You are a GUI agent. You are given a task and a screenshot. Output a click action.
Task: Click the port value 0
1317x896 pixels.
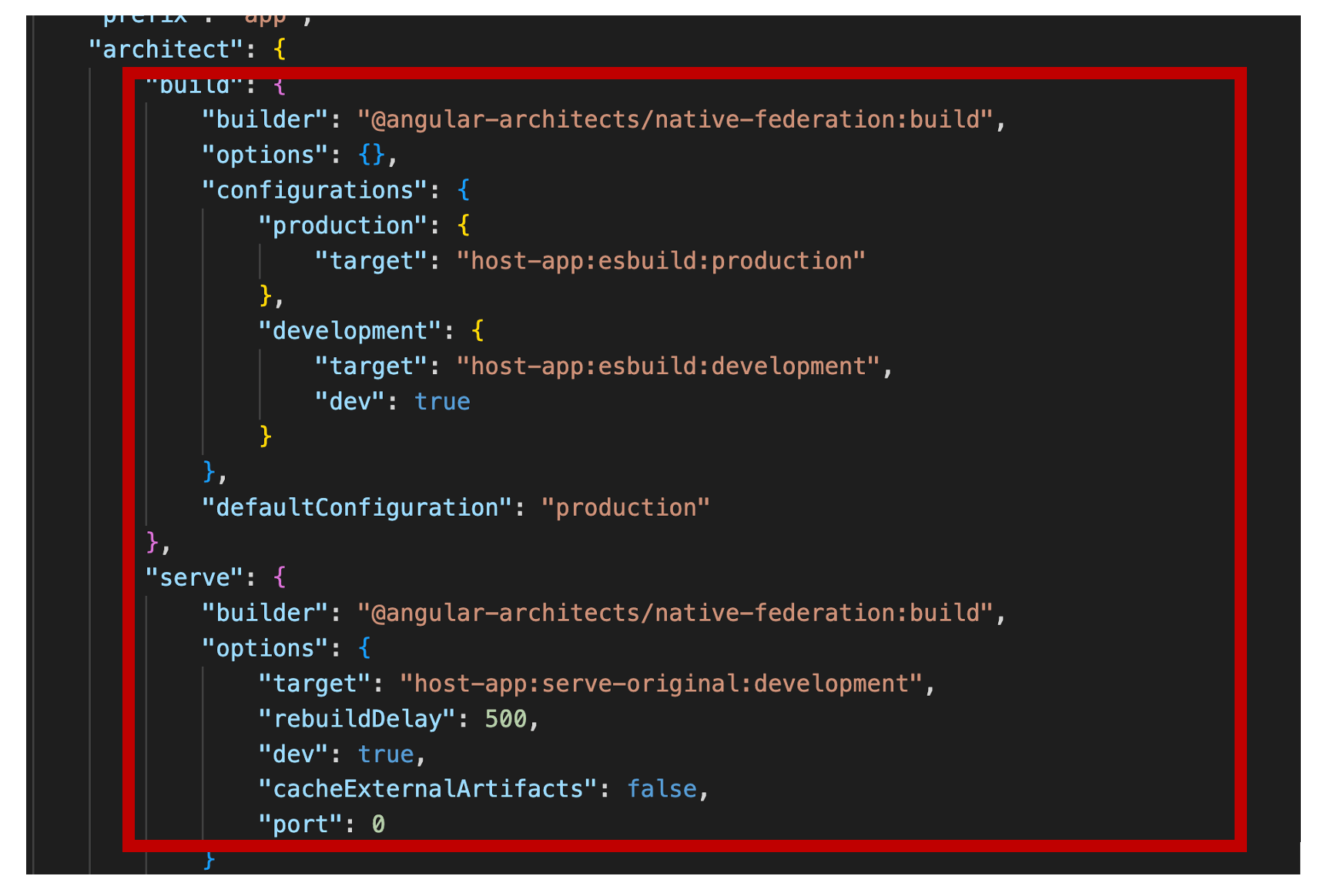click(378, 824)
